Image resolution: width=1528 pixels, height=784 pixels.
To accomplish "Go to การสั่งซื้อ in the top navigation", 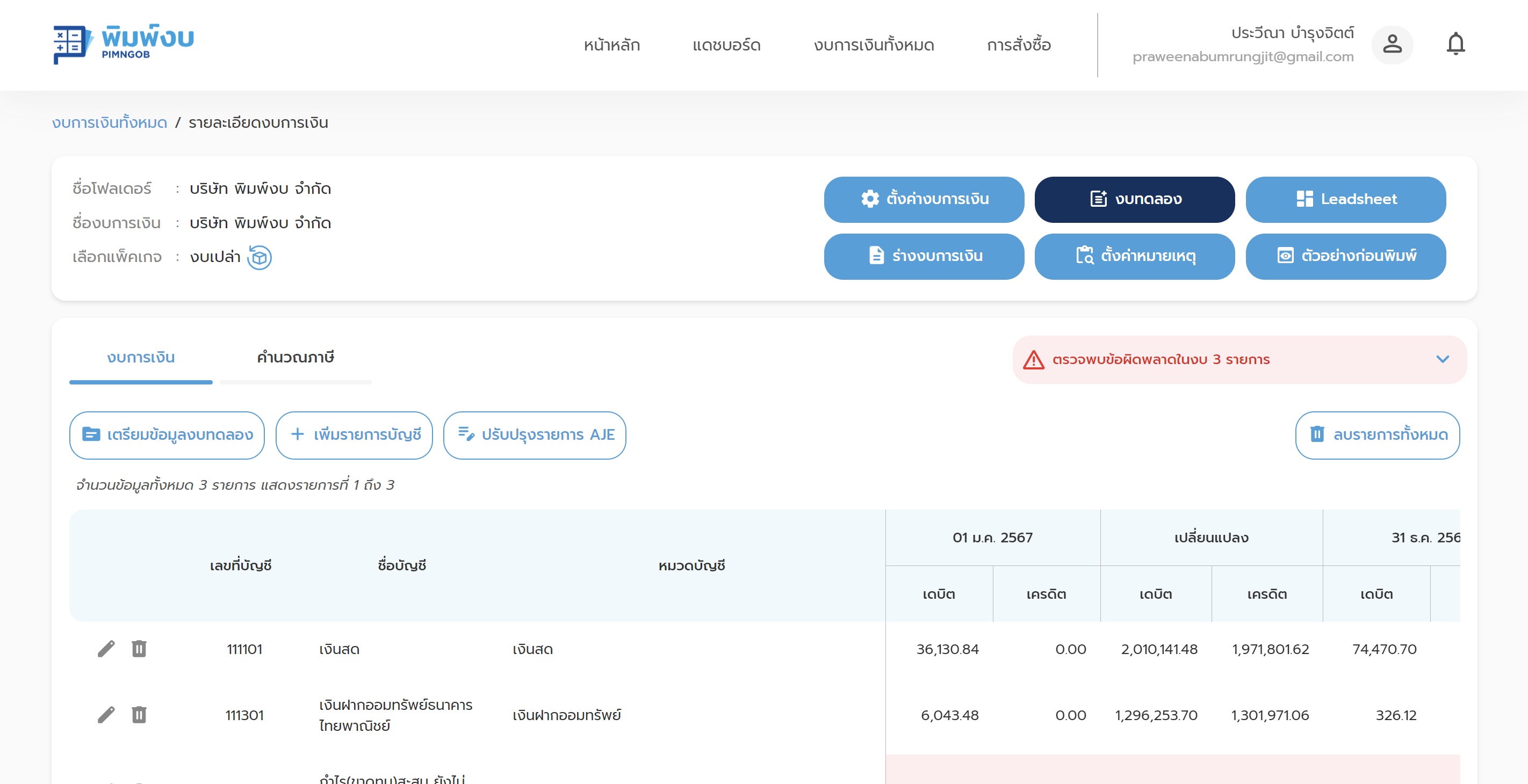I will click(1018, 45).
